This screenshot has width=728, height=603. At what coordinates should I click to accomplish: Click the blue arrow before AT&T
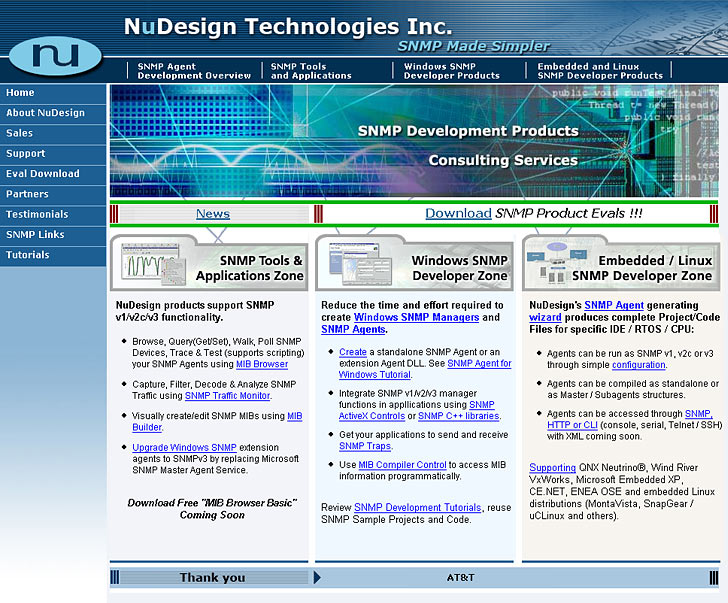(317, 577)
